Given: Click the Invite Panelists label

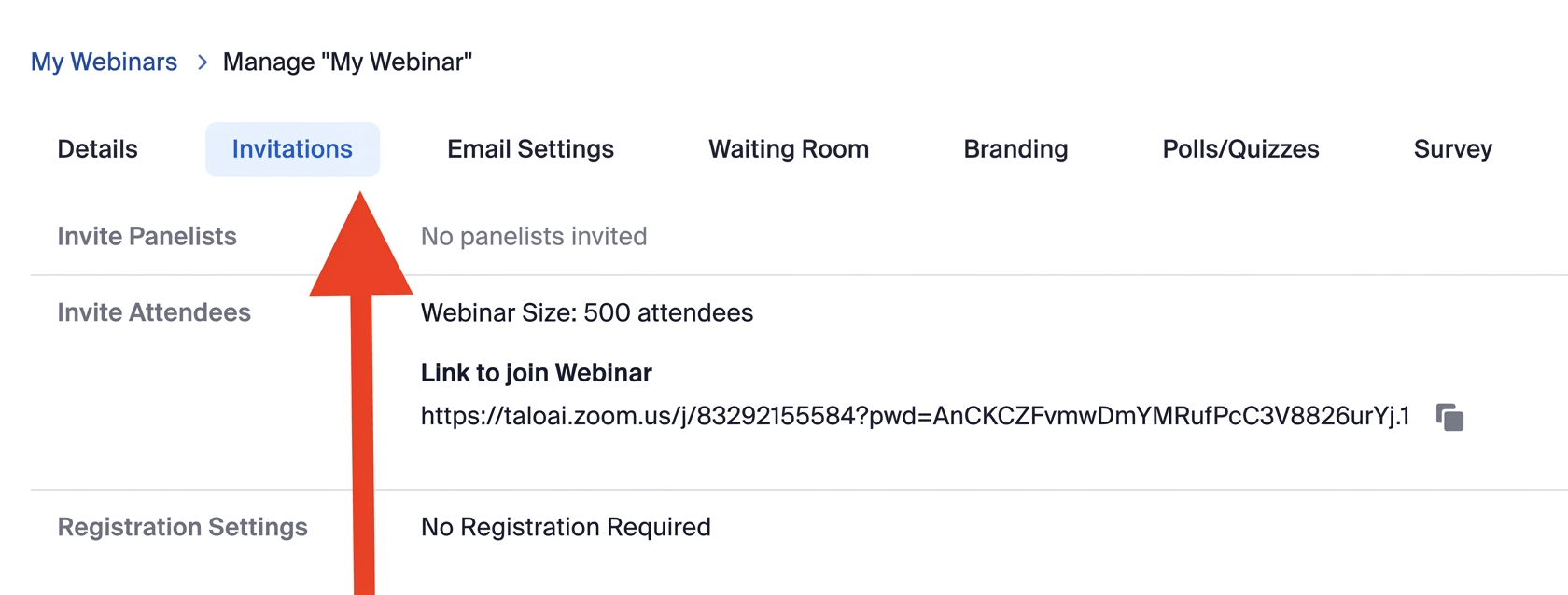Looking at the screenshot, I should 147,237.
